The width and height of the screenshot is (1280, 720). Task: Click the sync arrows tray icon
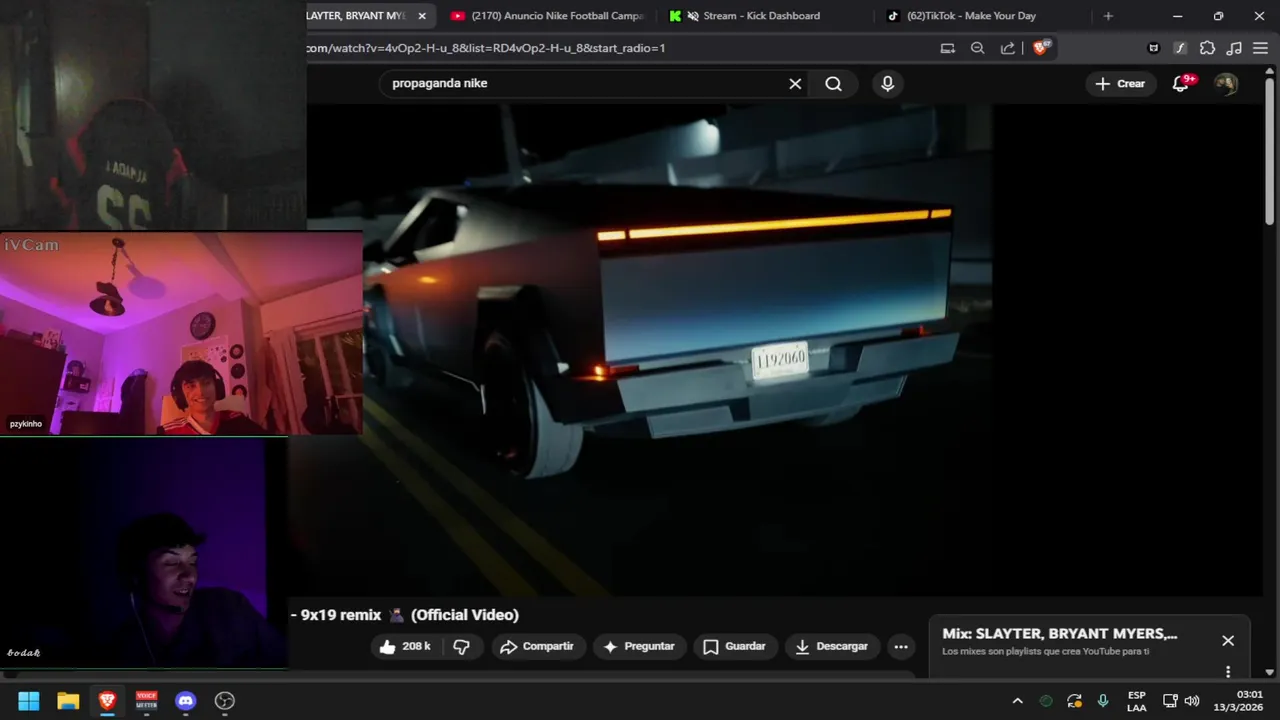1074,701
